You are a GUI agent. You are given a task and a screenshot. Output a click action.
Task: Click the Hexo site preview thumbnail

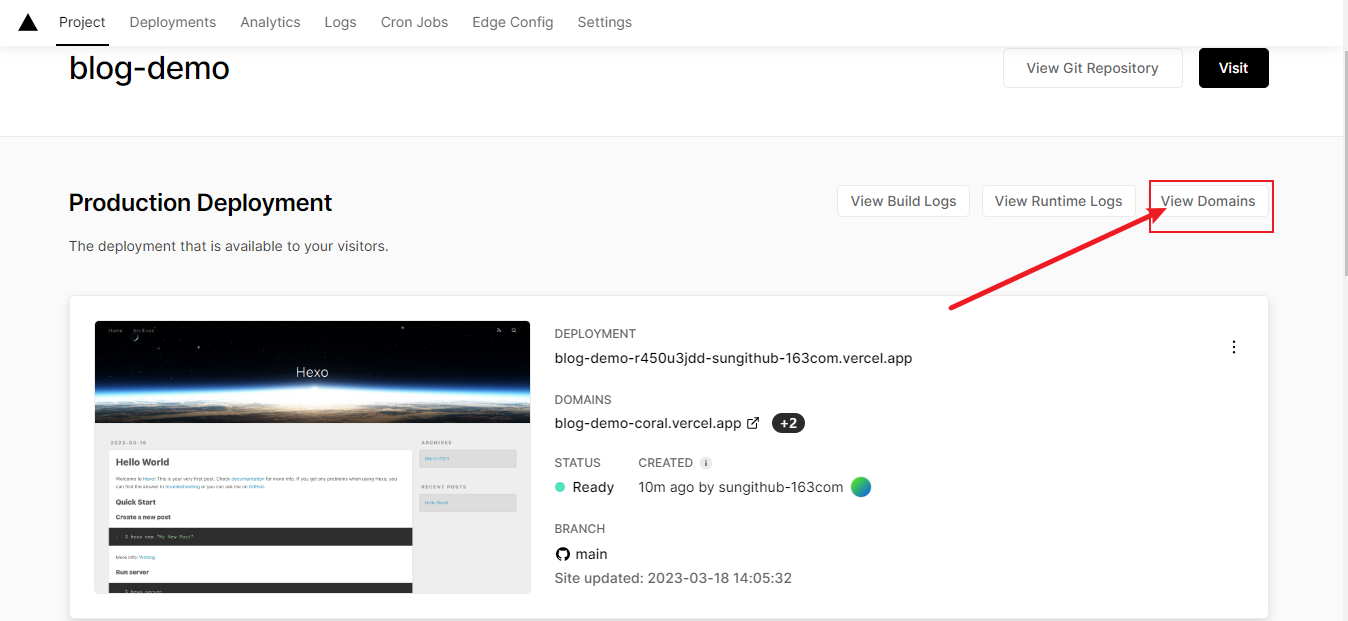312,456
